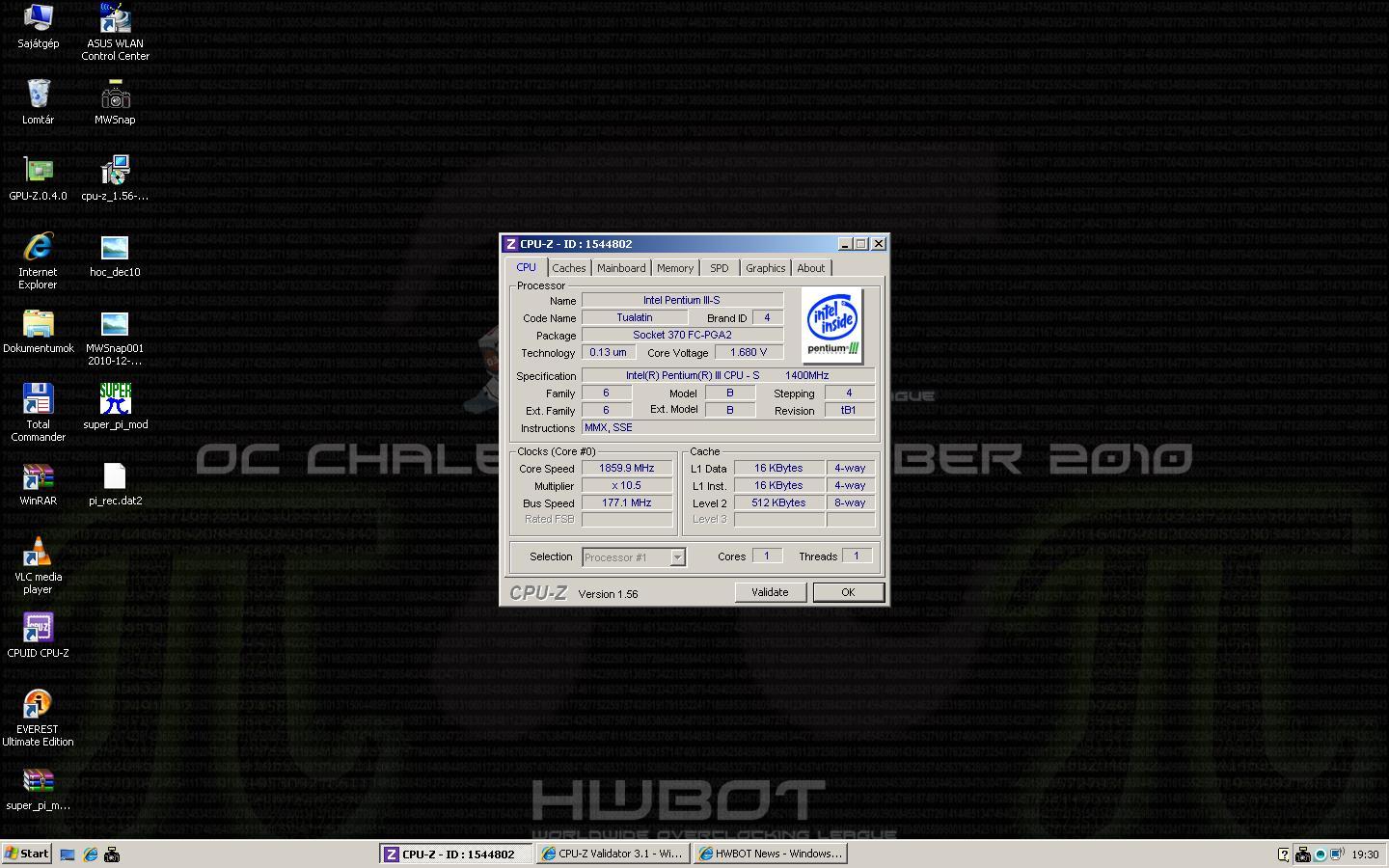Switch to the SPD tab

(720, 268)
